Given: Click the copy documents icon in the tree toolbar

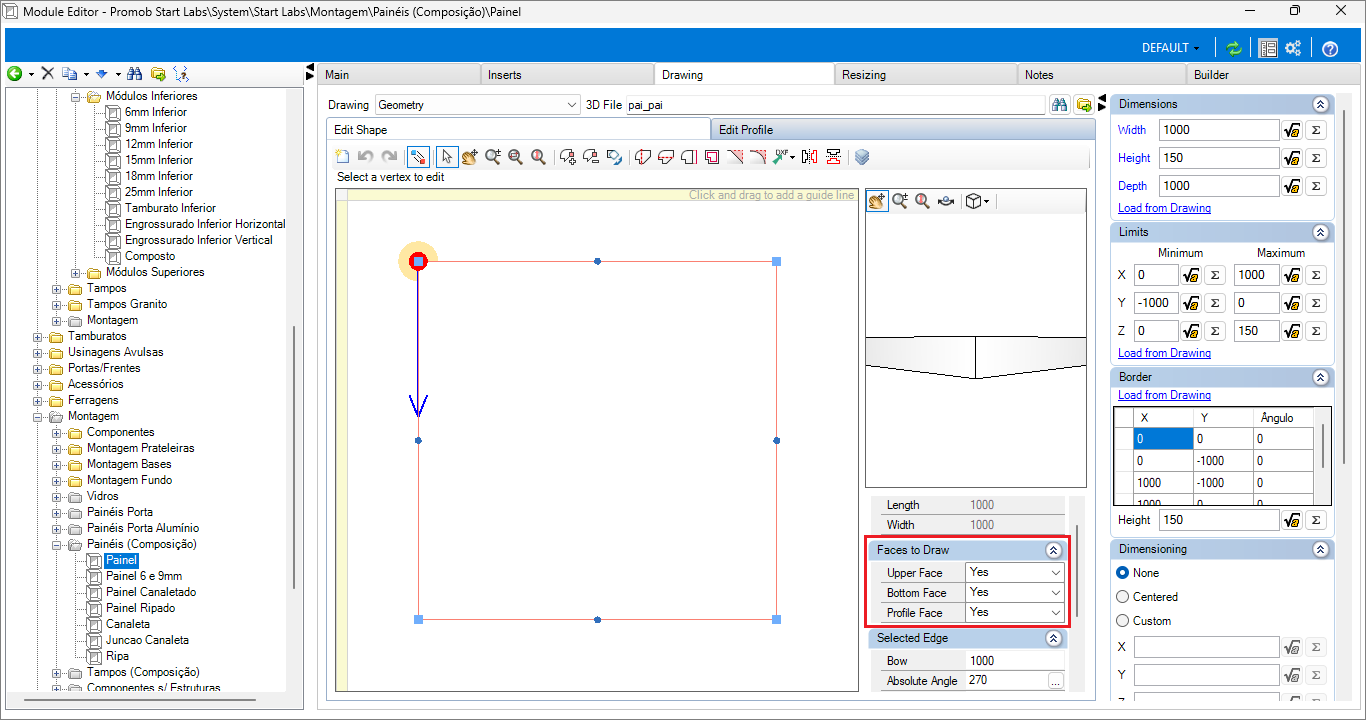Looking at the screenshot, I should 69,74.
